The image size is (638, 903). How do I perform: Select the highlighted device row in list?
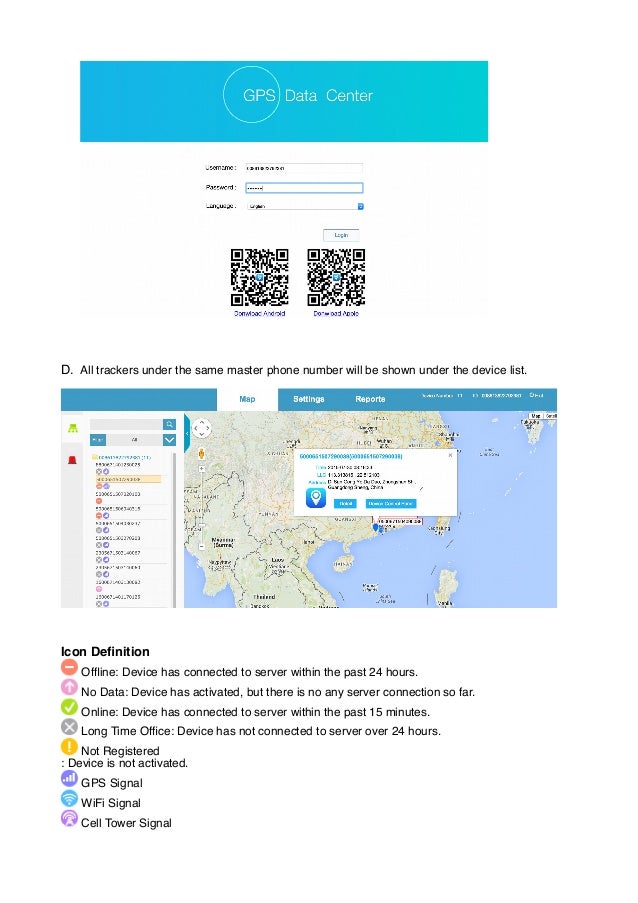[x=128, y=479]
